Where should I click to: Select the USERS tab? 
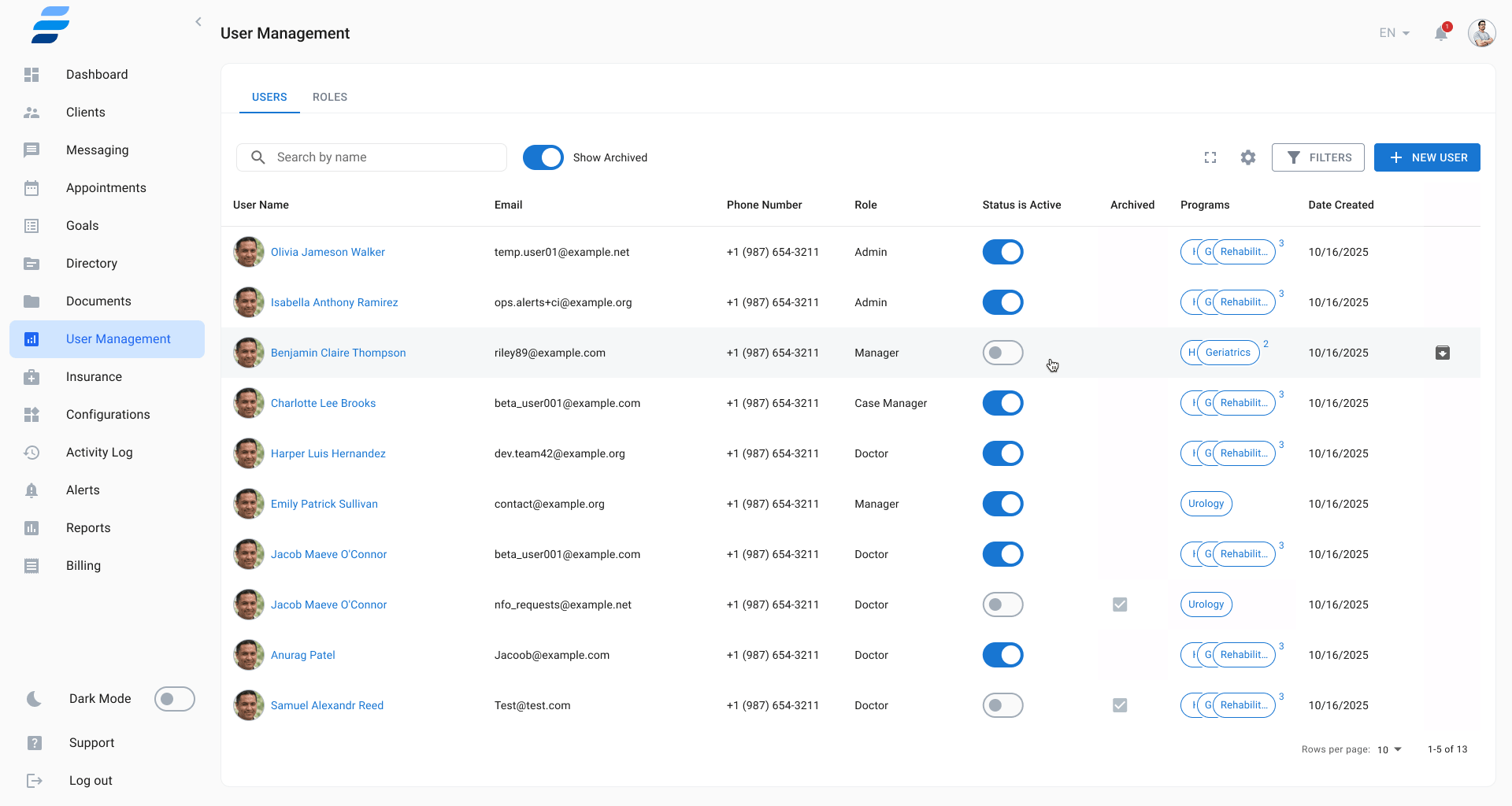269,97
